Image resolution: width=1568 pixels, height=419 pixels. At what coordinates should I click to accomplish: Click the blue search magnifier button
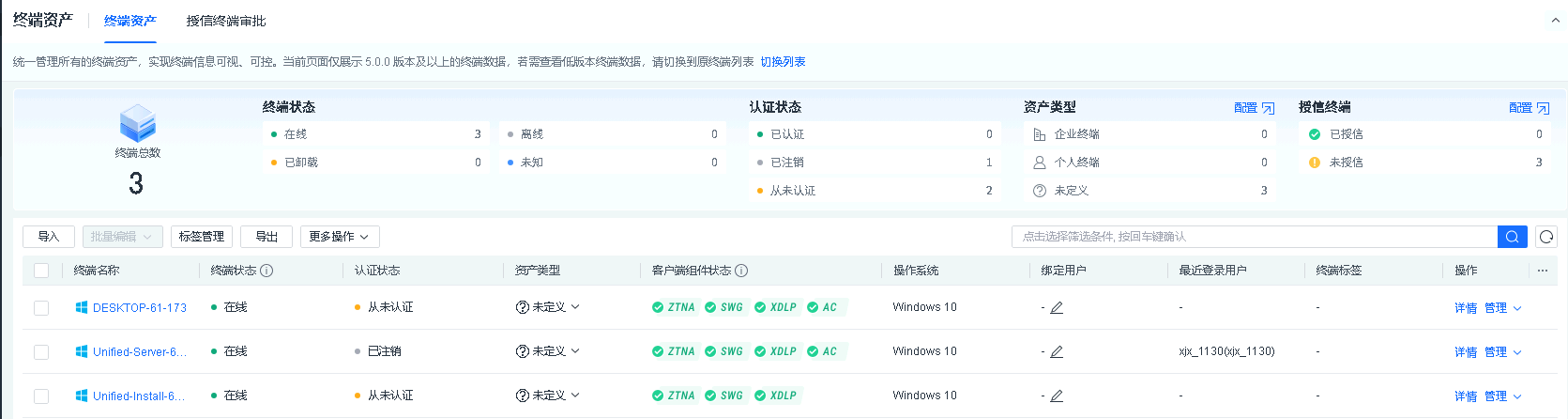click(x=1513, y=237)
